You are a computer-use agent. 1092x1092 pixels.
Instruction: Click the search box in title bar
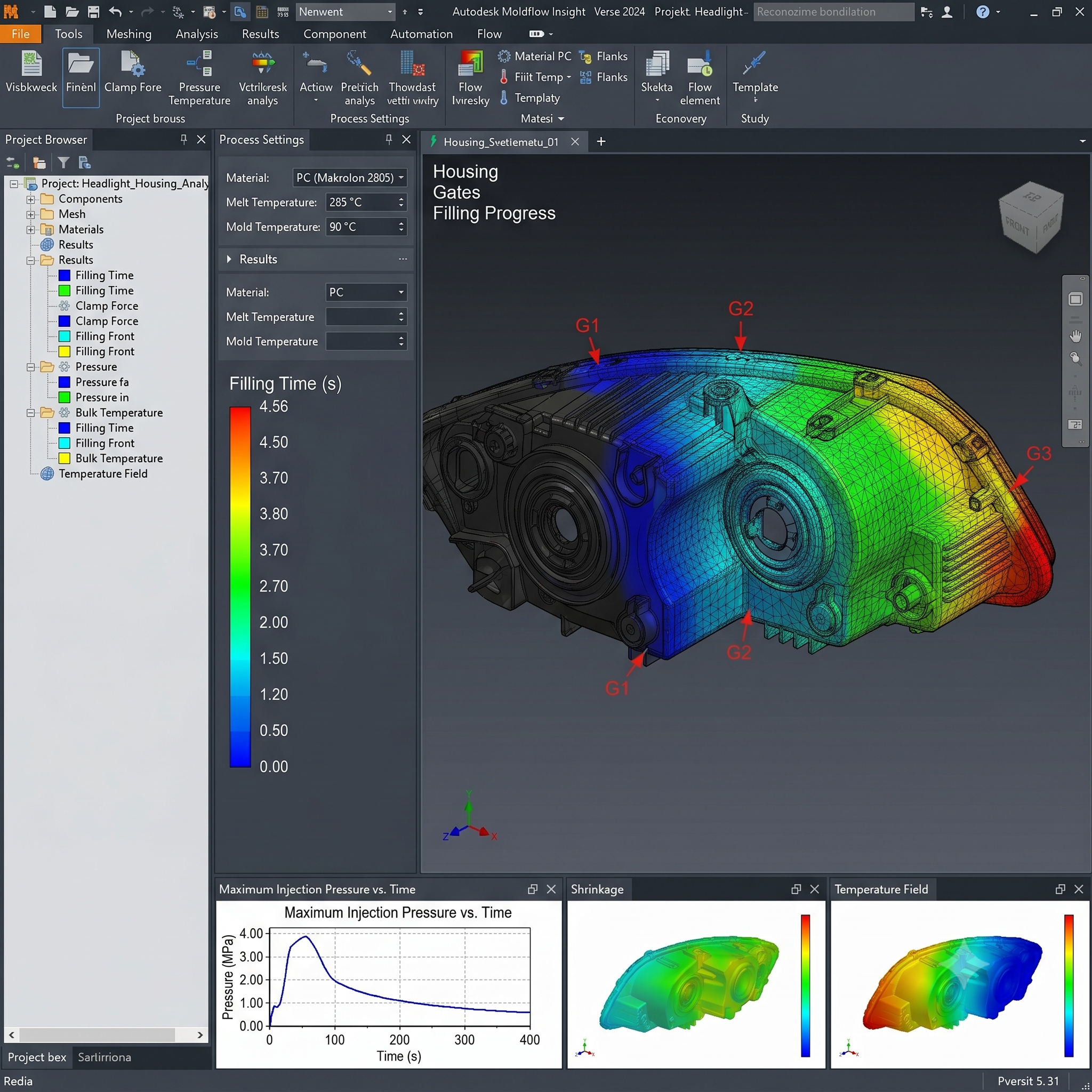834,11
